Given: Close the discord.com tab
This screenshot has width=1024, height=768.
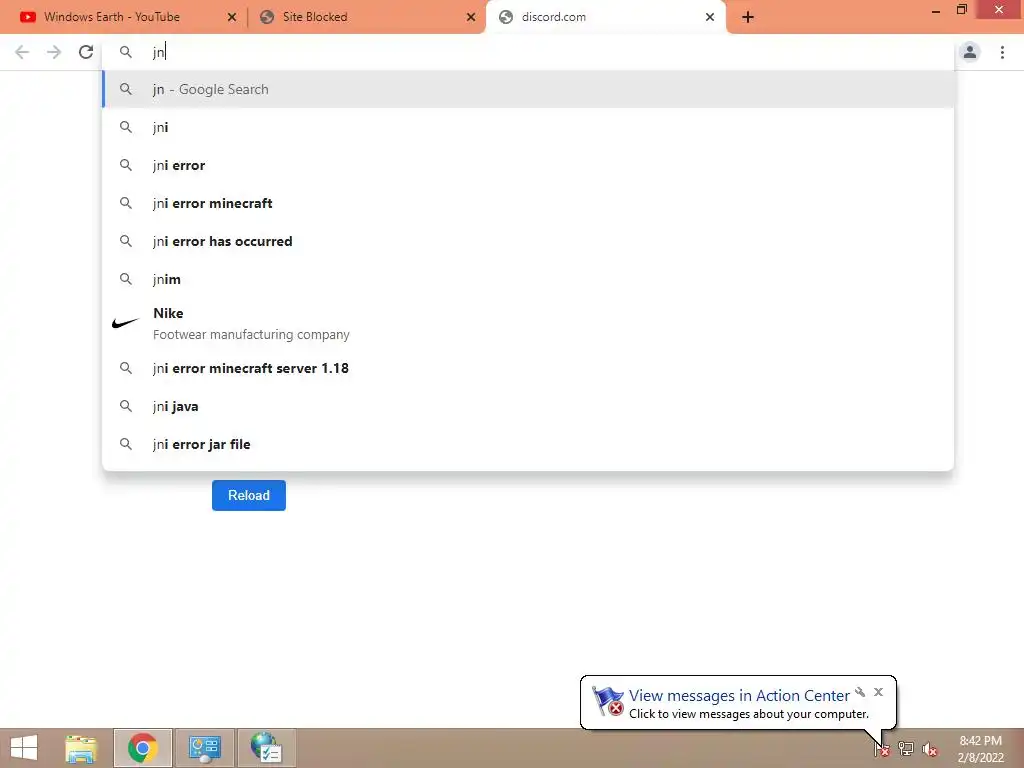Looking at the screenshot, I should (x=710, y=18).
